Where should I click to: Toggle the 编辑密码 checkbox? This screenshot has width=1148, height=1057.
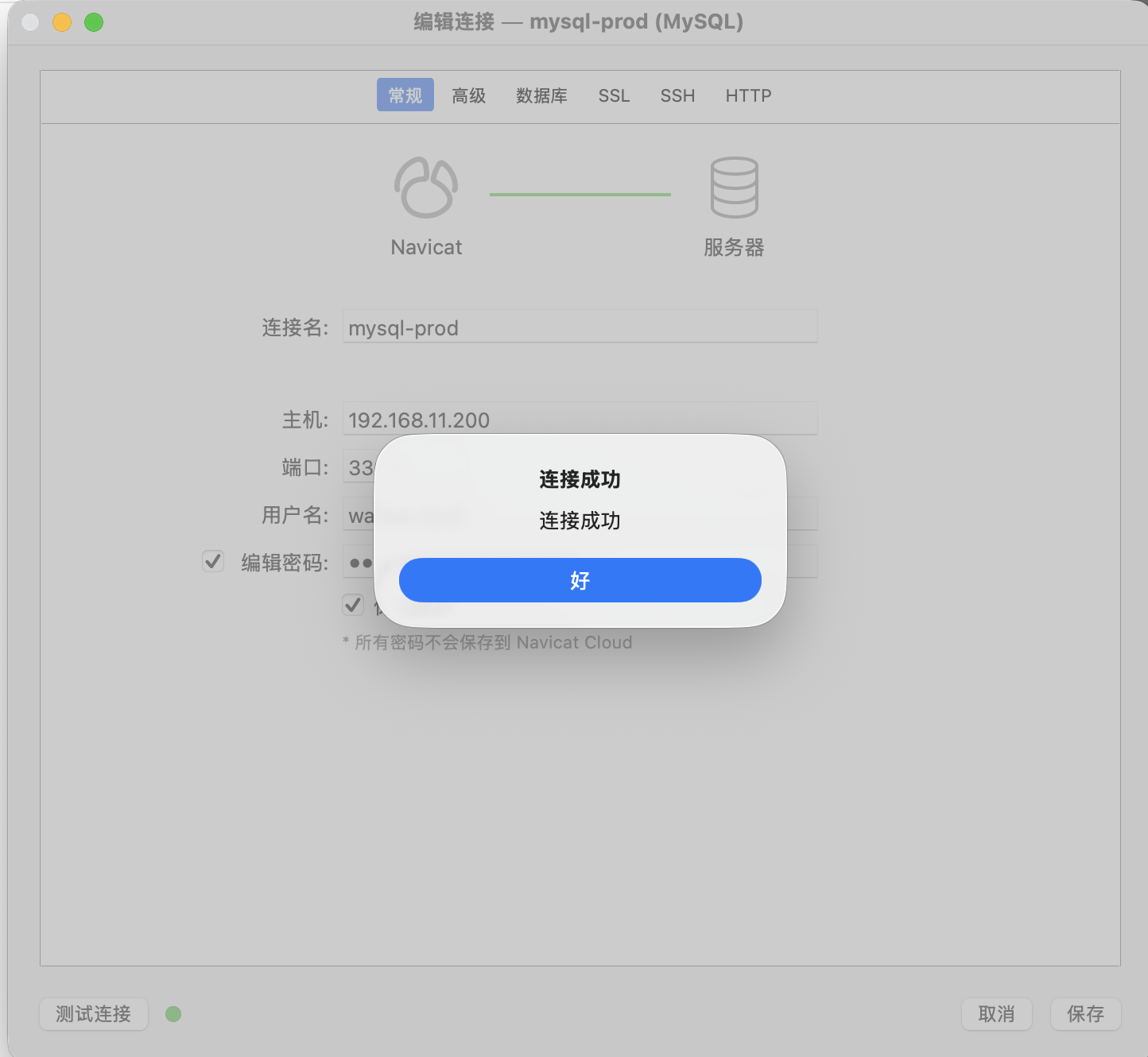pyautogui.click(x=213, y=562)
